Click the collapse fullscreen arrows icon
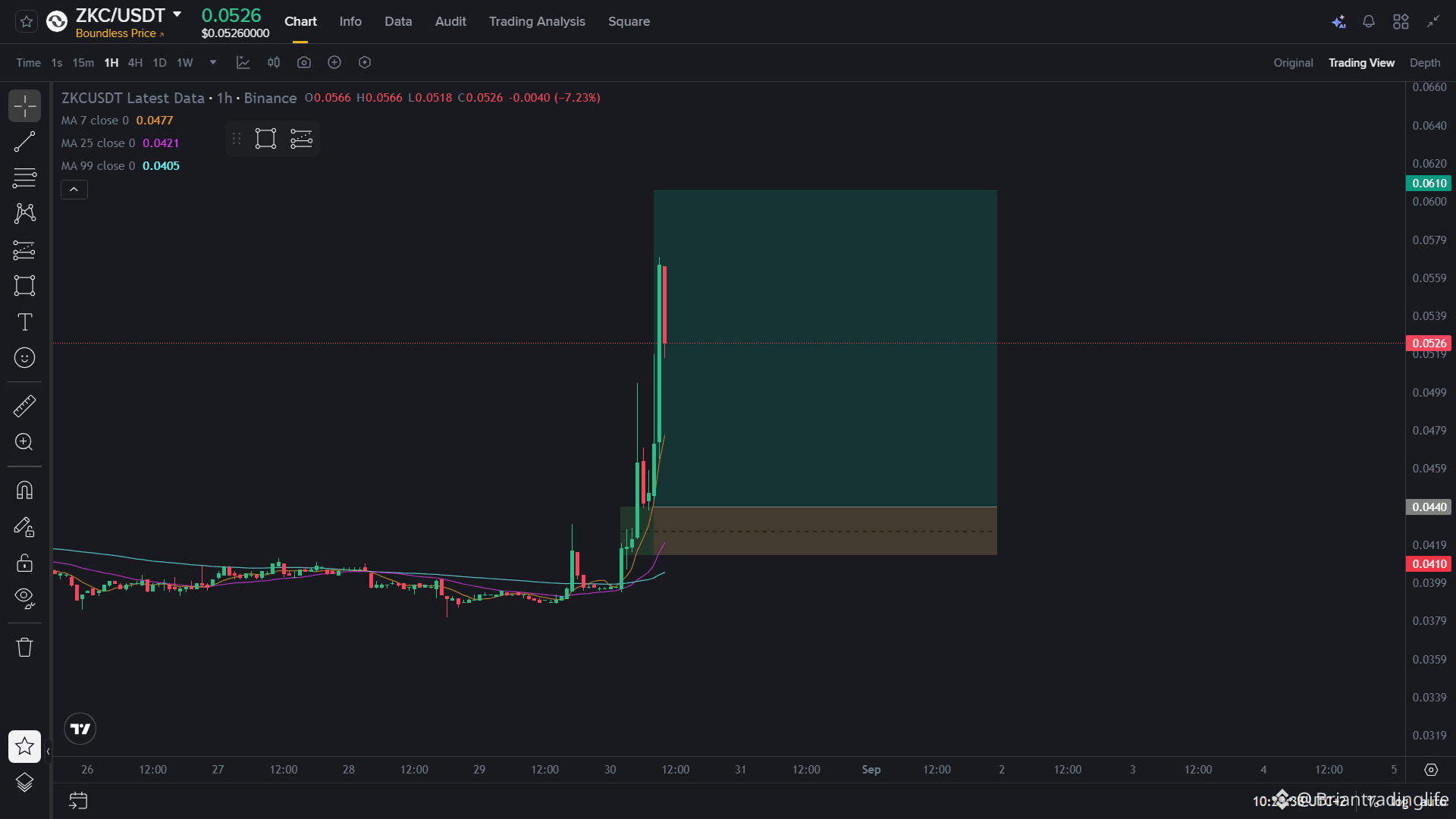The height and width of the screenshot is (819, 1456). point(1432,21)
